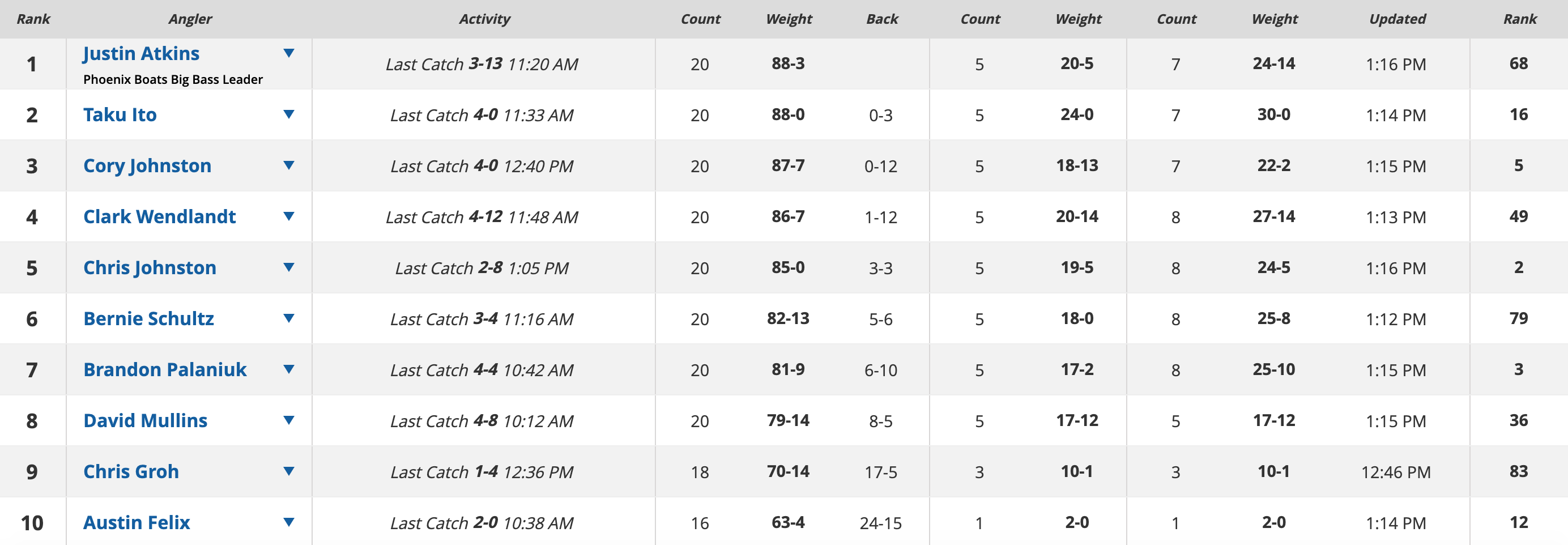Click the Activity column header
Image resolution: width=1568 pixels, height=545 pixels.
(484, 19)
